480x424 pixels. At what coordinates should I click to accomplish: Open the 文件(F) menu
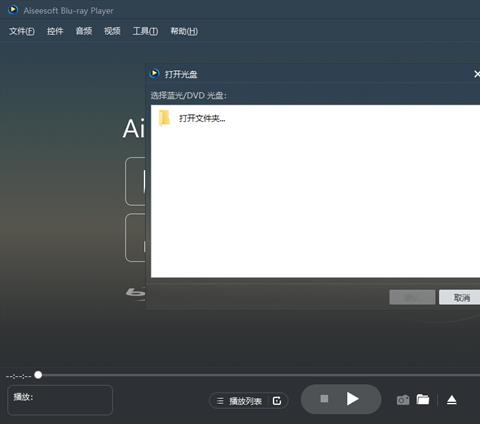coord(22,31)
